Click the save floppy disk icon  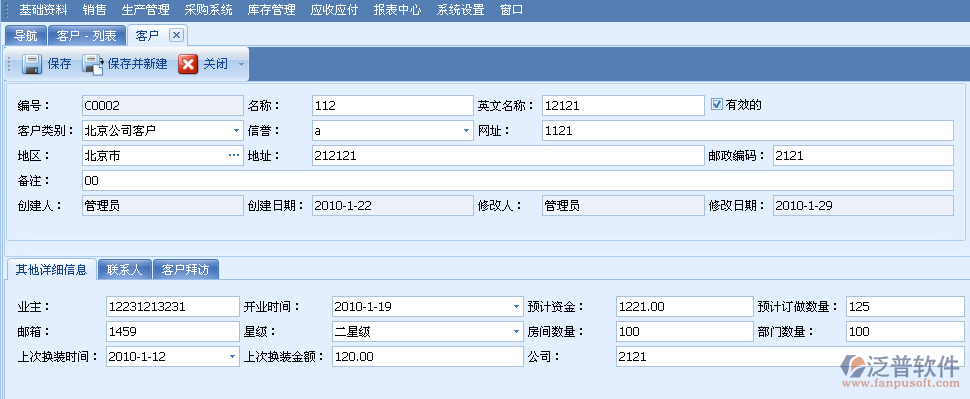[32, 64]
